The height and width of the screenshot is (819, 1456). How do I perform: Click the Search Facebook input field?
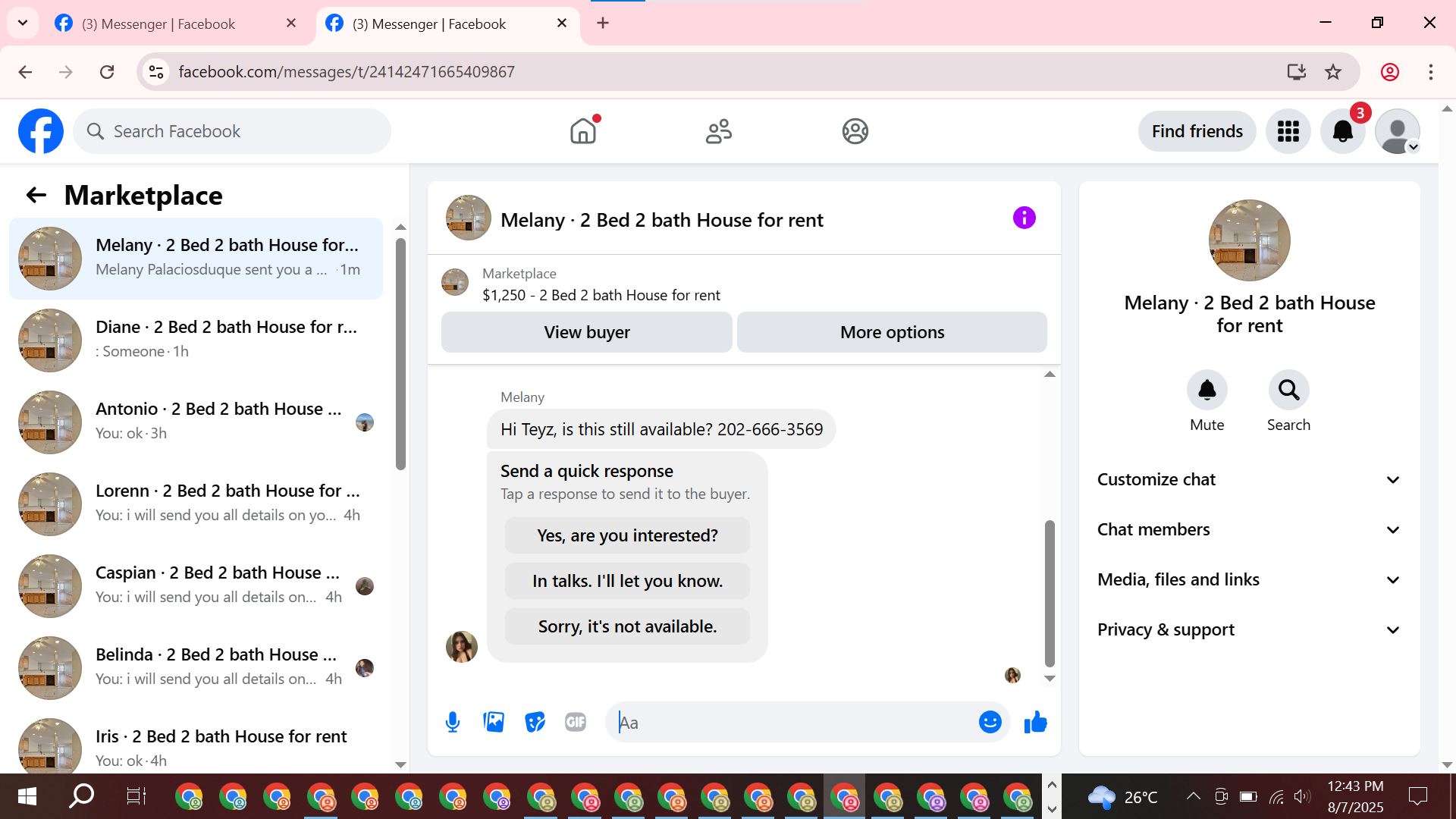232,131
